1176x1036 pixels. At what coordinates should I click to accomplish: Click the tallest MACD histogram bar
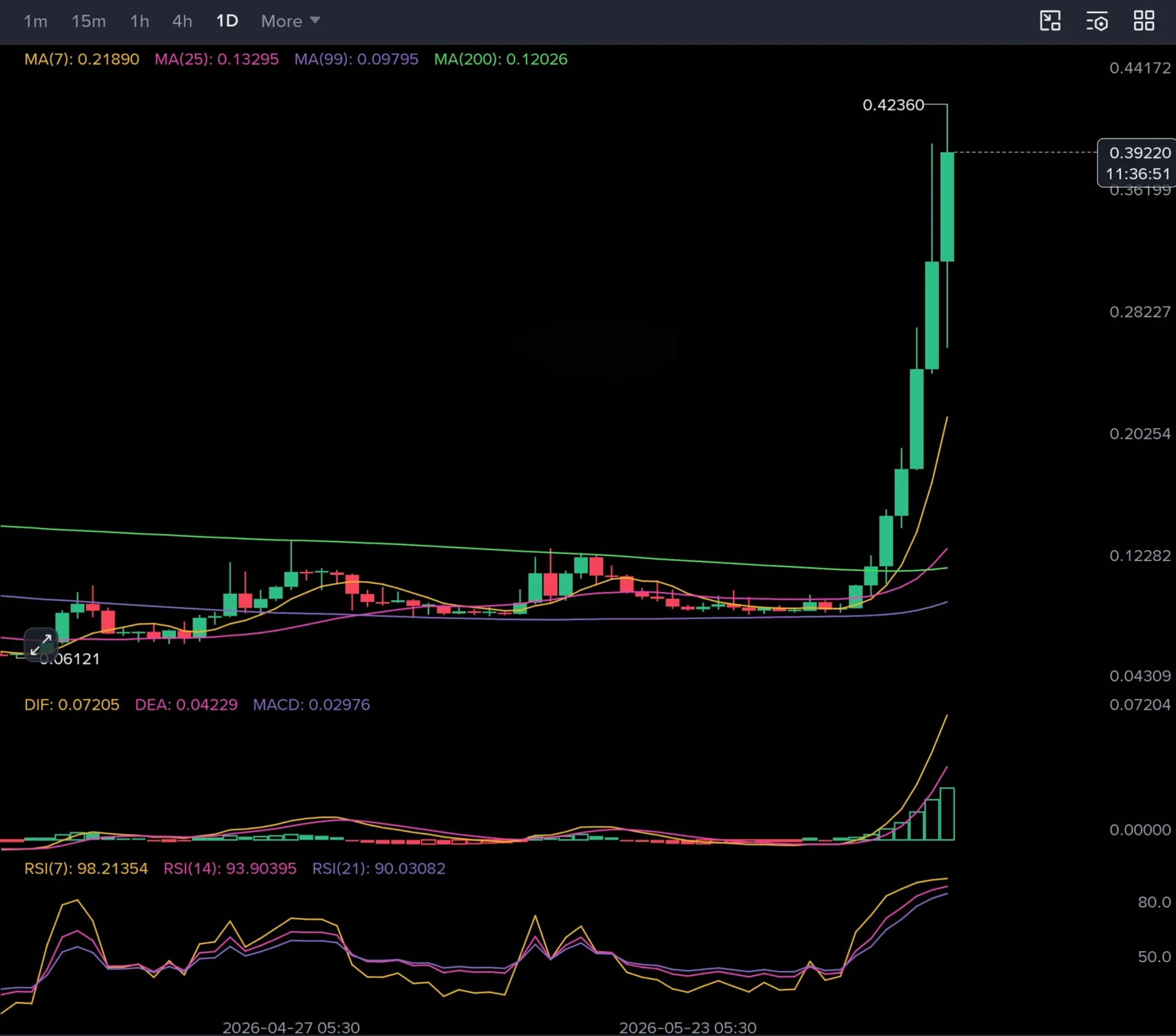(947, 814)
